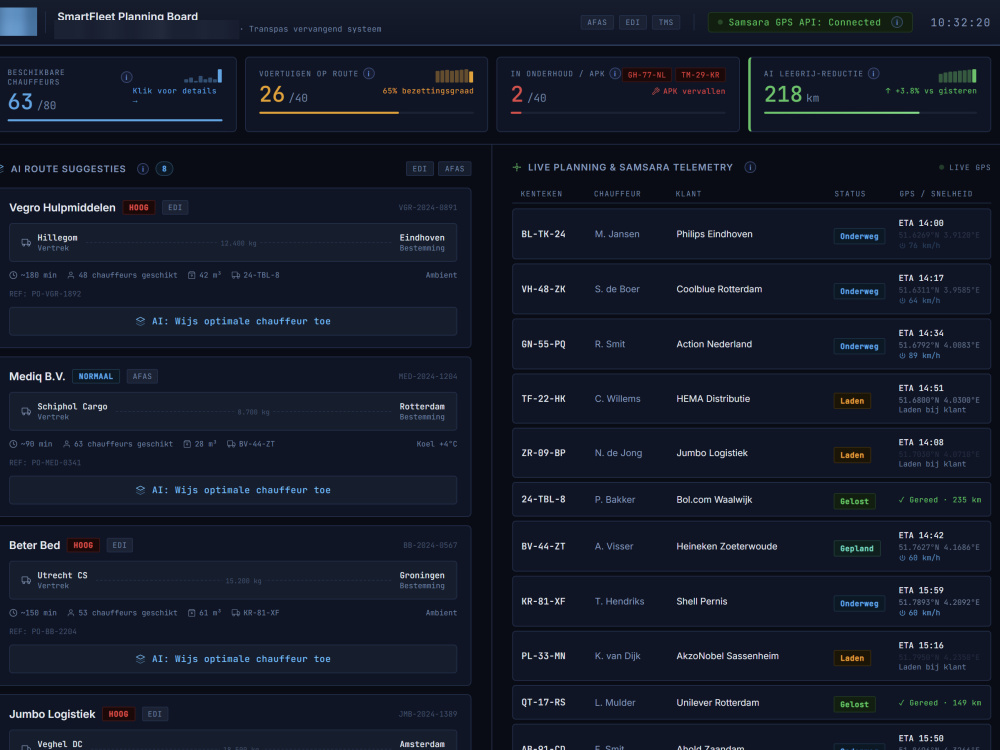This screenshot has height=750, width=1000.
Task: Click bar chart sparkline in Beschikbare Chauffeurs card
Action: click(x=203, y=77)
